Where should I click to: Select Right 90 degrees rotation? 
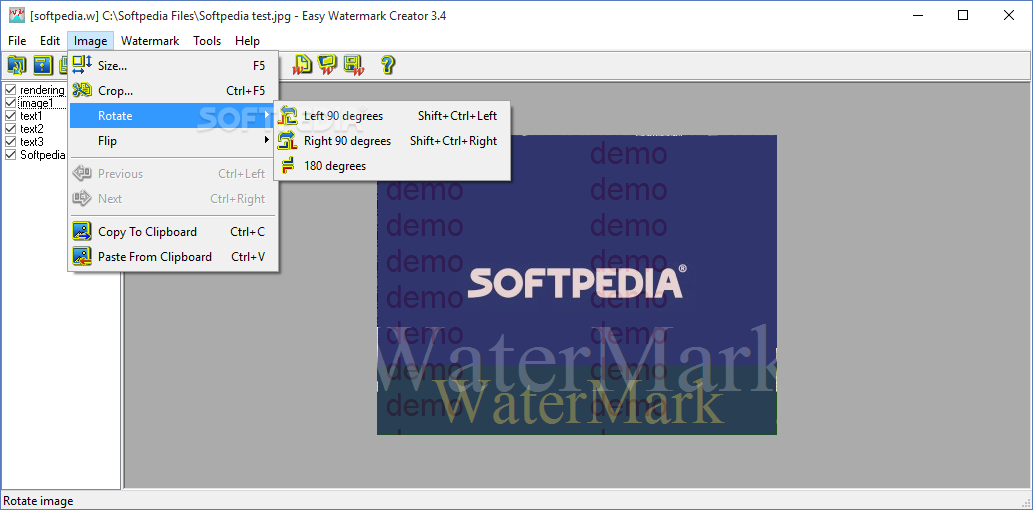(392, 140)
